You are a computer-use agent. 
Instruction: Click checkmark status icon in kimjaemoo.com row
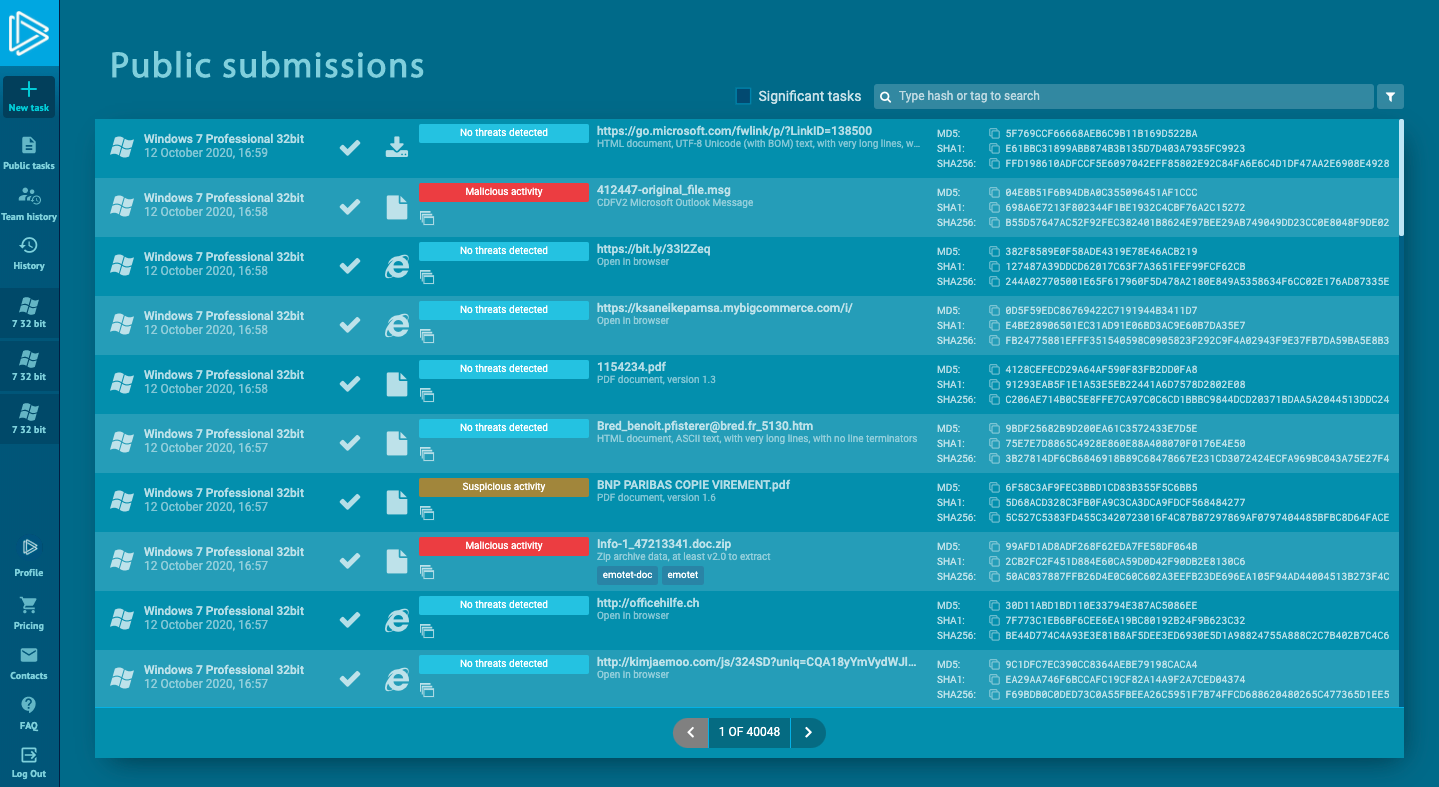(x=349, y=679)
